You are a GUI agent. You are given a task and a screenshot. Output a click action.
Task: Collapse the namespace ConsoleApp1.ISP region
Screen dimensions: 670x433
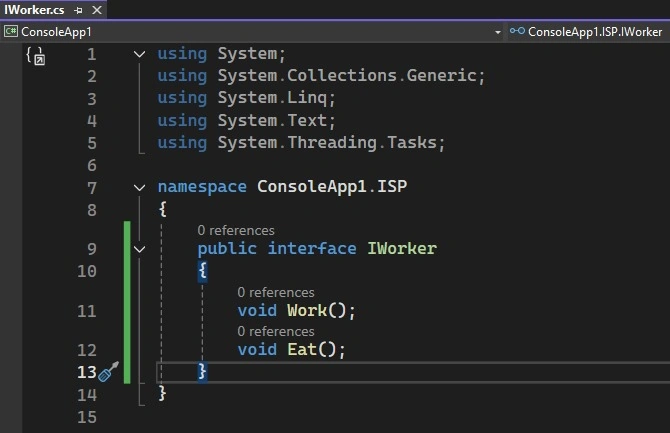pos(139,187)
